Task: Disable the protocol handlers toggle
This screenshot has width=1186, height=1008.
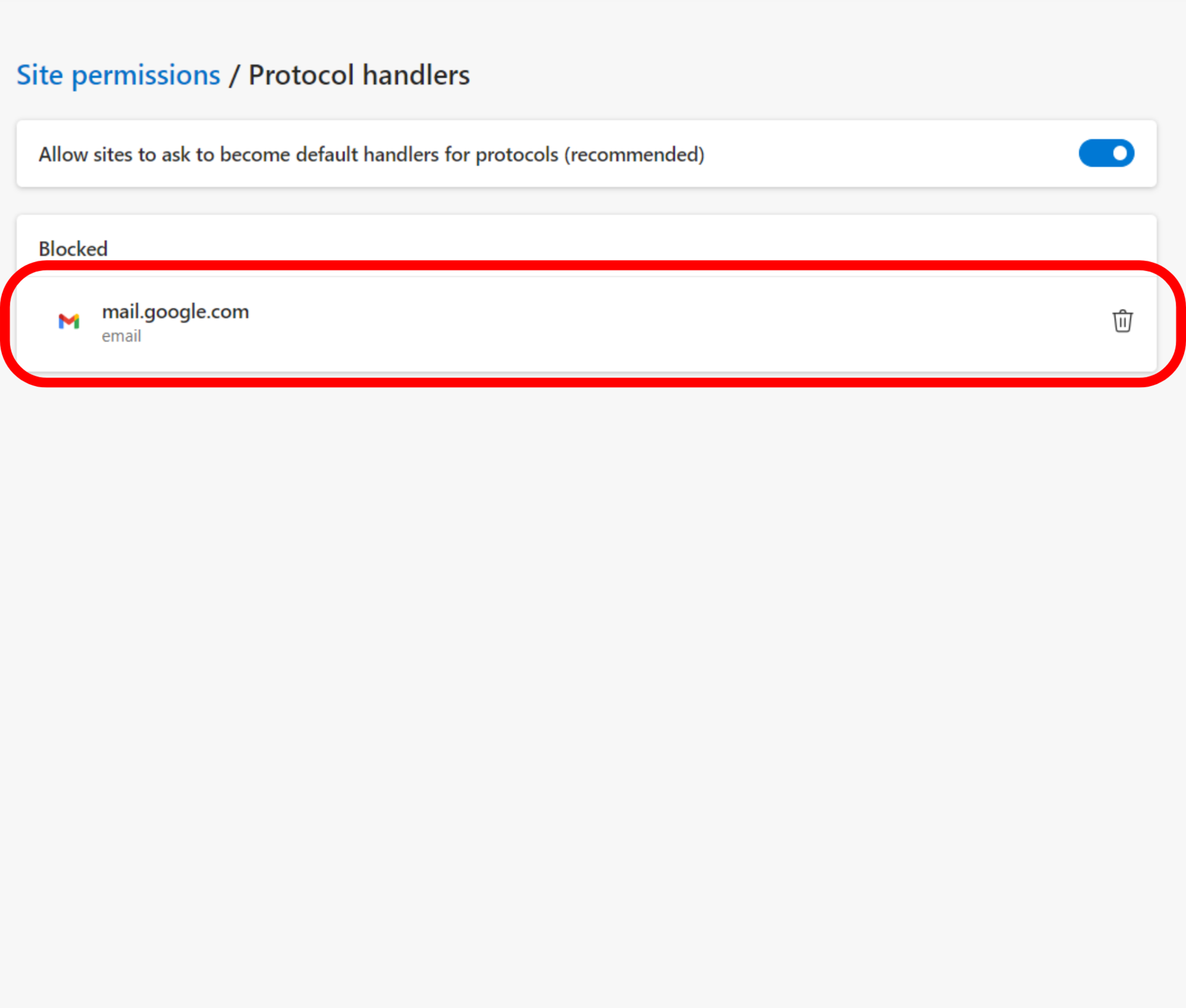Action: point(1106,153)
